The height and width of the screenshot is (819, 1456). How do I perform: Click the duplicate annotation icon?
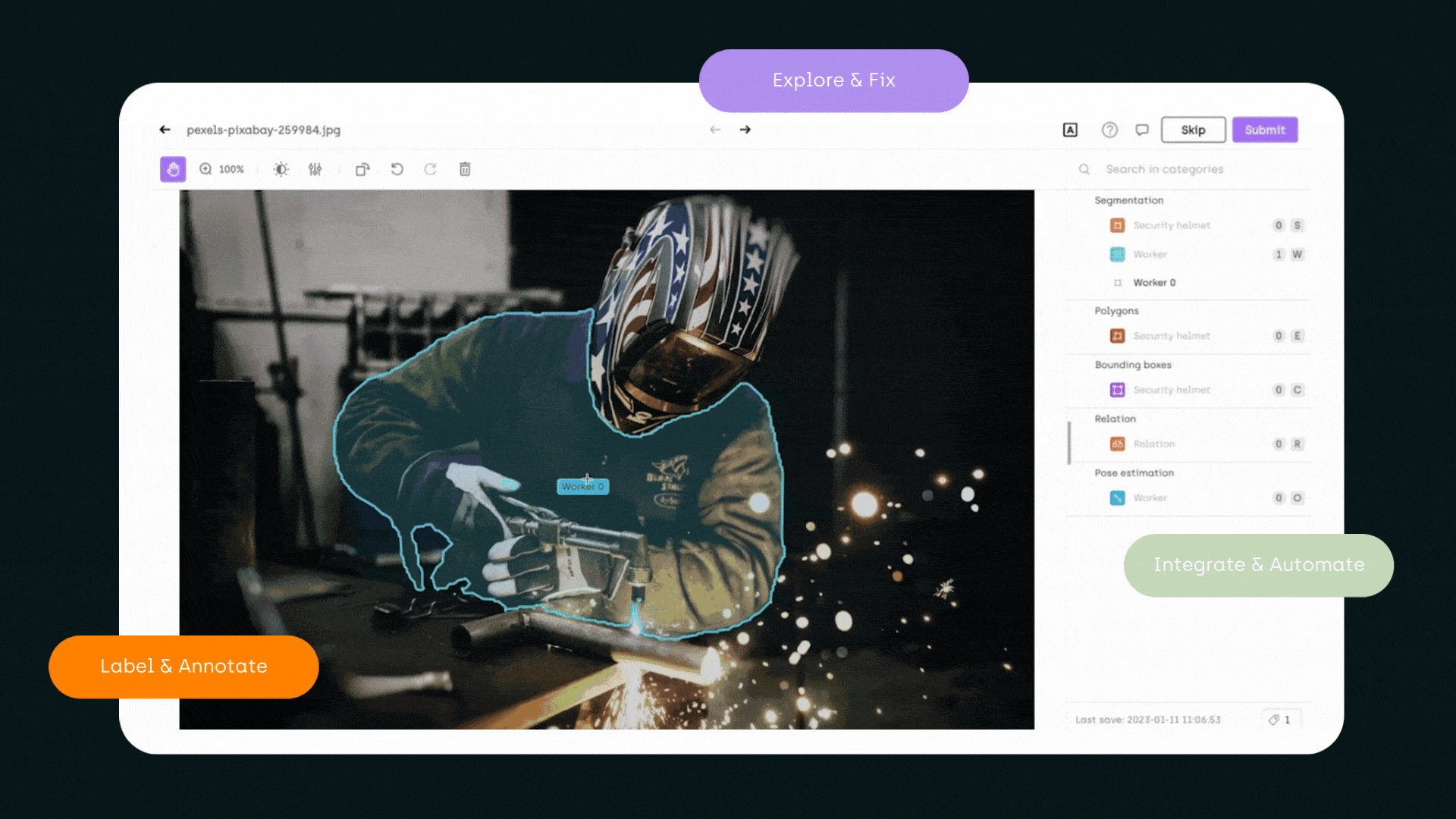click(x=362, y=169)
